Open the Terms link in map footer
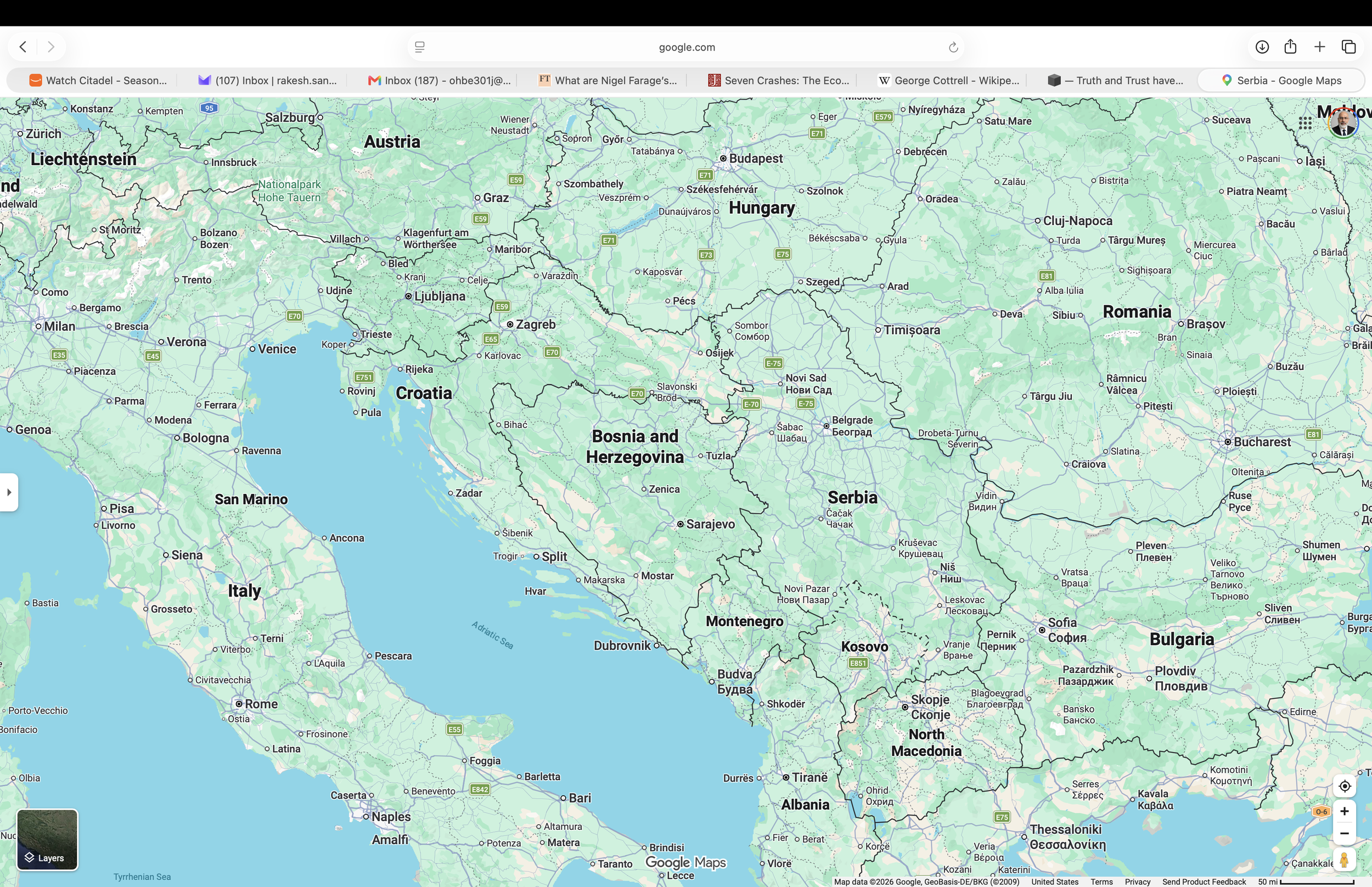1372x887 pixels. 1101,882
